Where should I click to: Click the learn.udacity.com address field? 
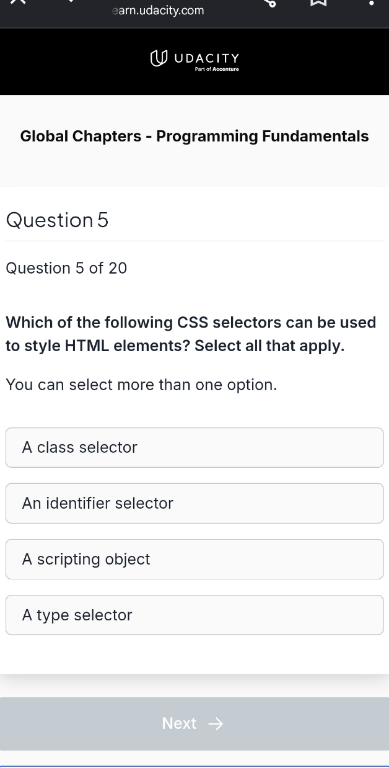tap(158, 10)
